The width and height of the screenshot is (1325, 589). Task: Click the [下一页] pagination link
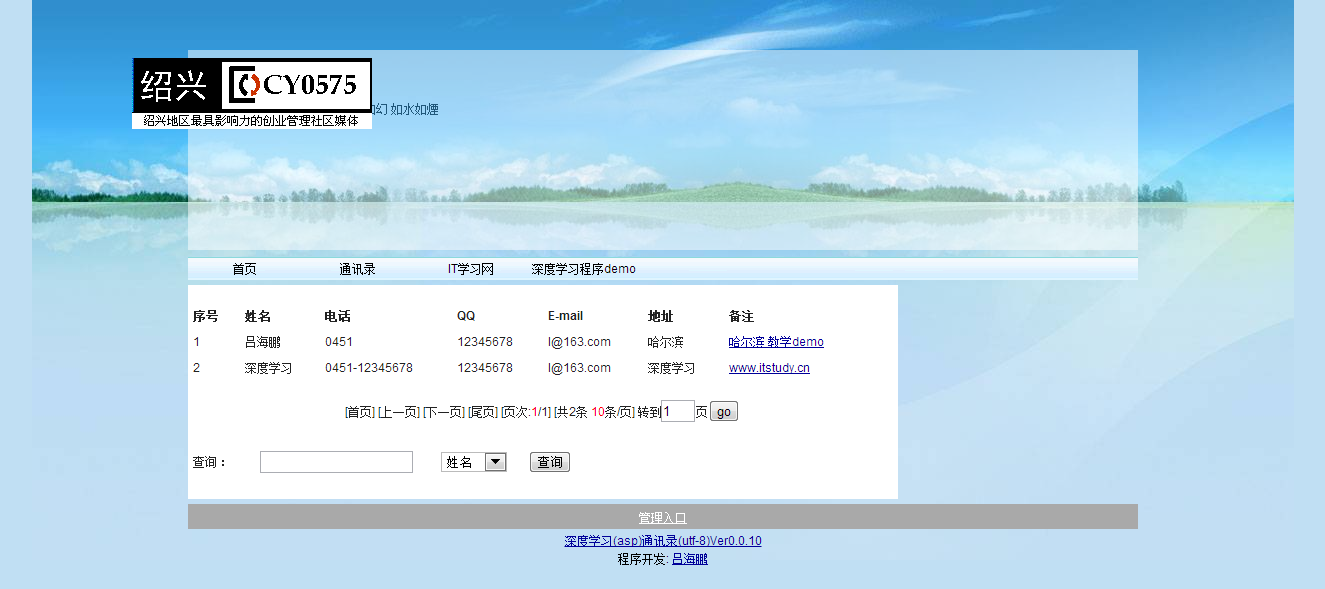pyautogui.click(x=444, y=412)
